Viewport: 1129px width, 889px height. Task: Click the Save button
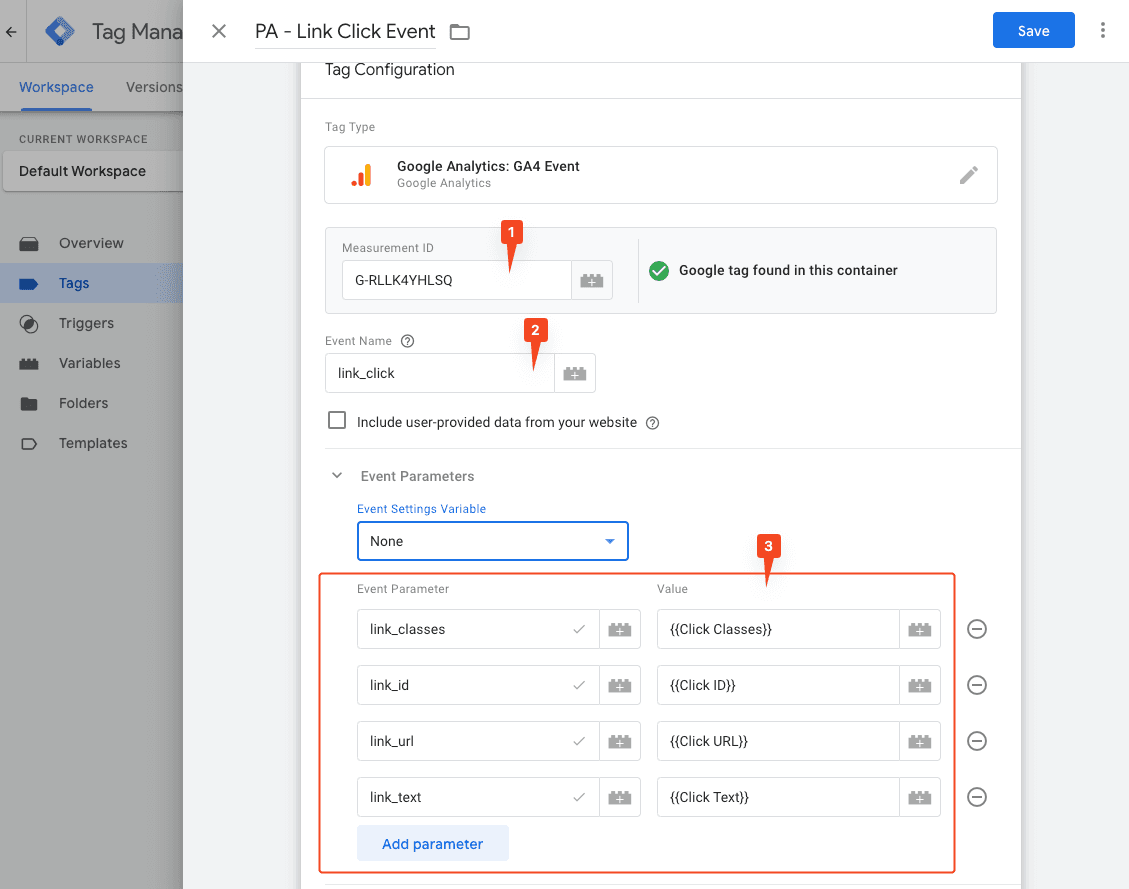tap(1033, 31)
